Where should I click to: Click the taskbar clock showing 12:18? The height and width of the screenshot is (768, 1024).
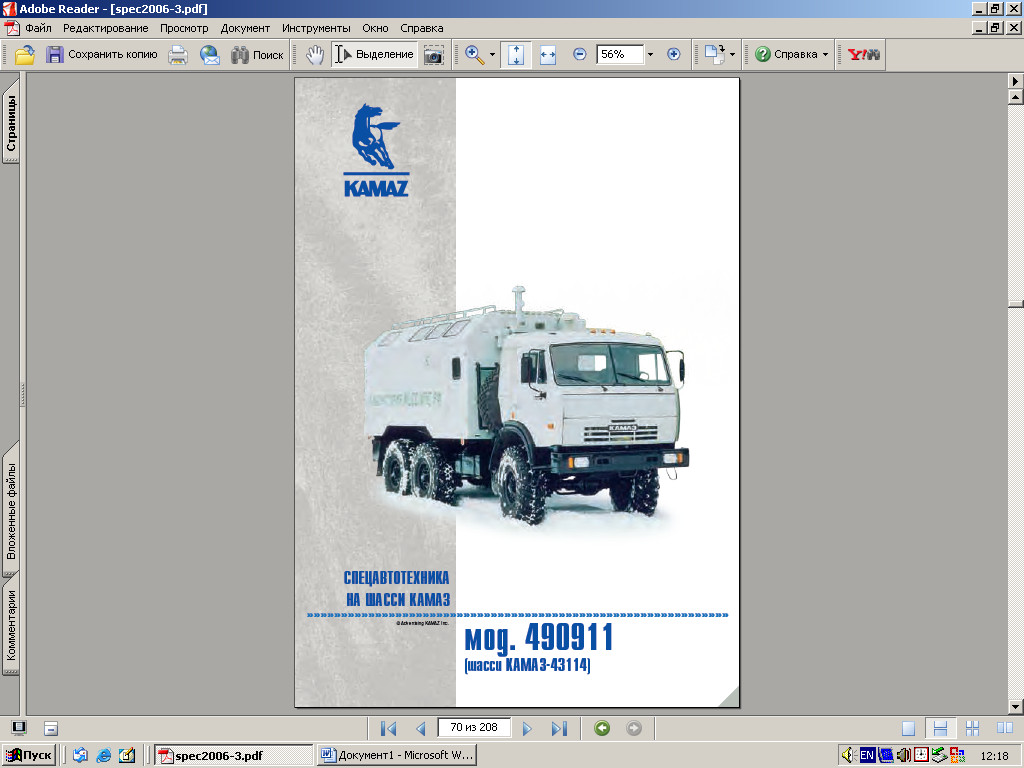(x=994, y=756)
